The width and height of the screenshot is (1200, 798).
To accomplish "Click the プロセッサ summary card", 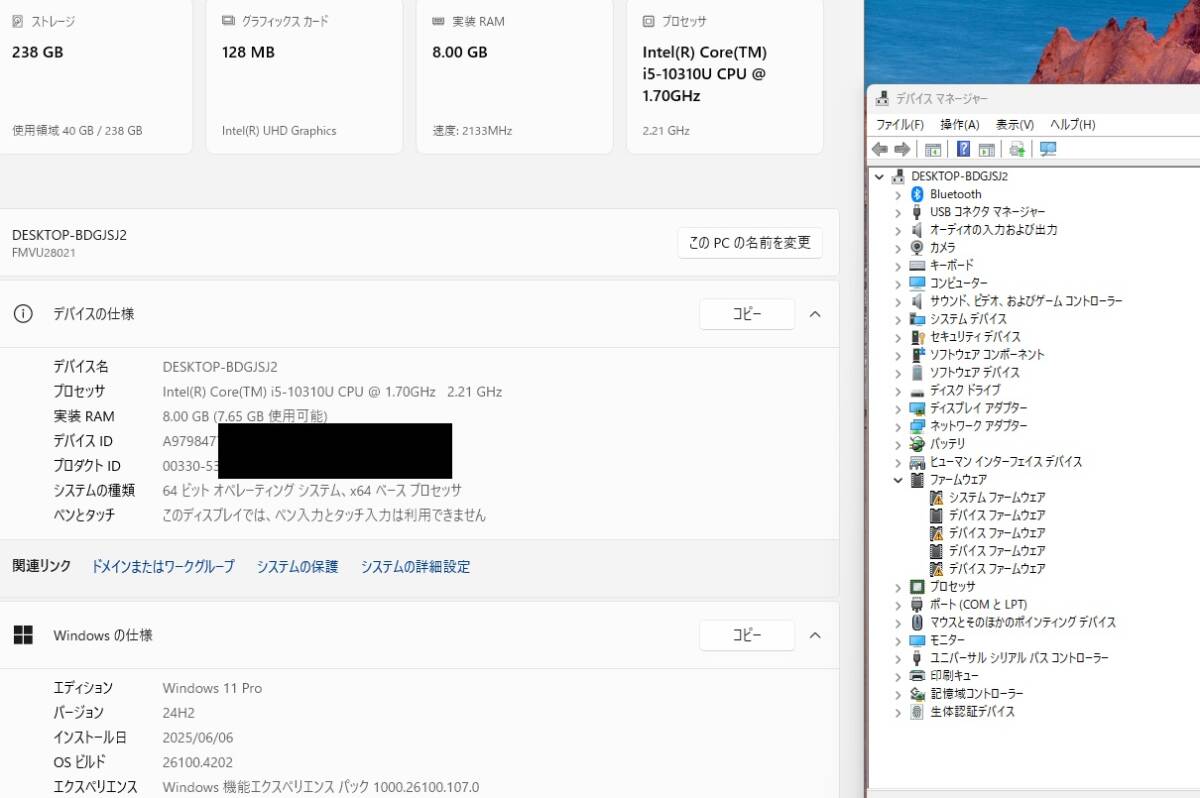I will [x=725, y=76].
